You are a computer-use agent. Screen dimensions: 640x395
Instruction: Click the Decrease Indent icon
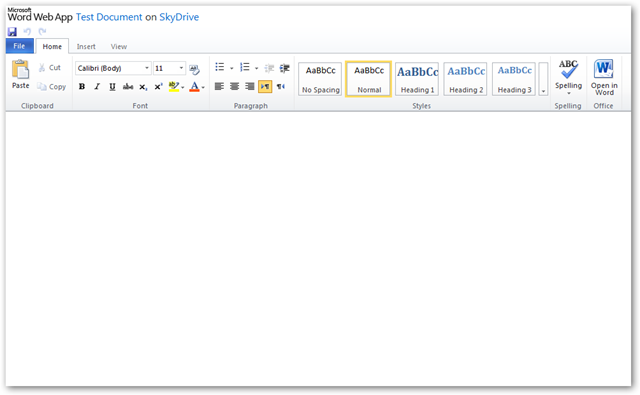click(269, 68)
